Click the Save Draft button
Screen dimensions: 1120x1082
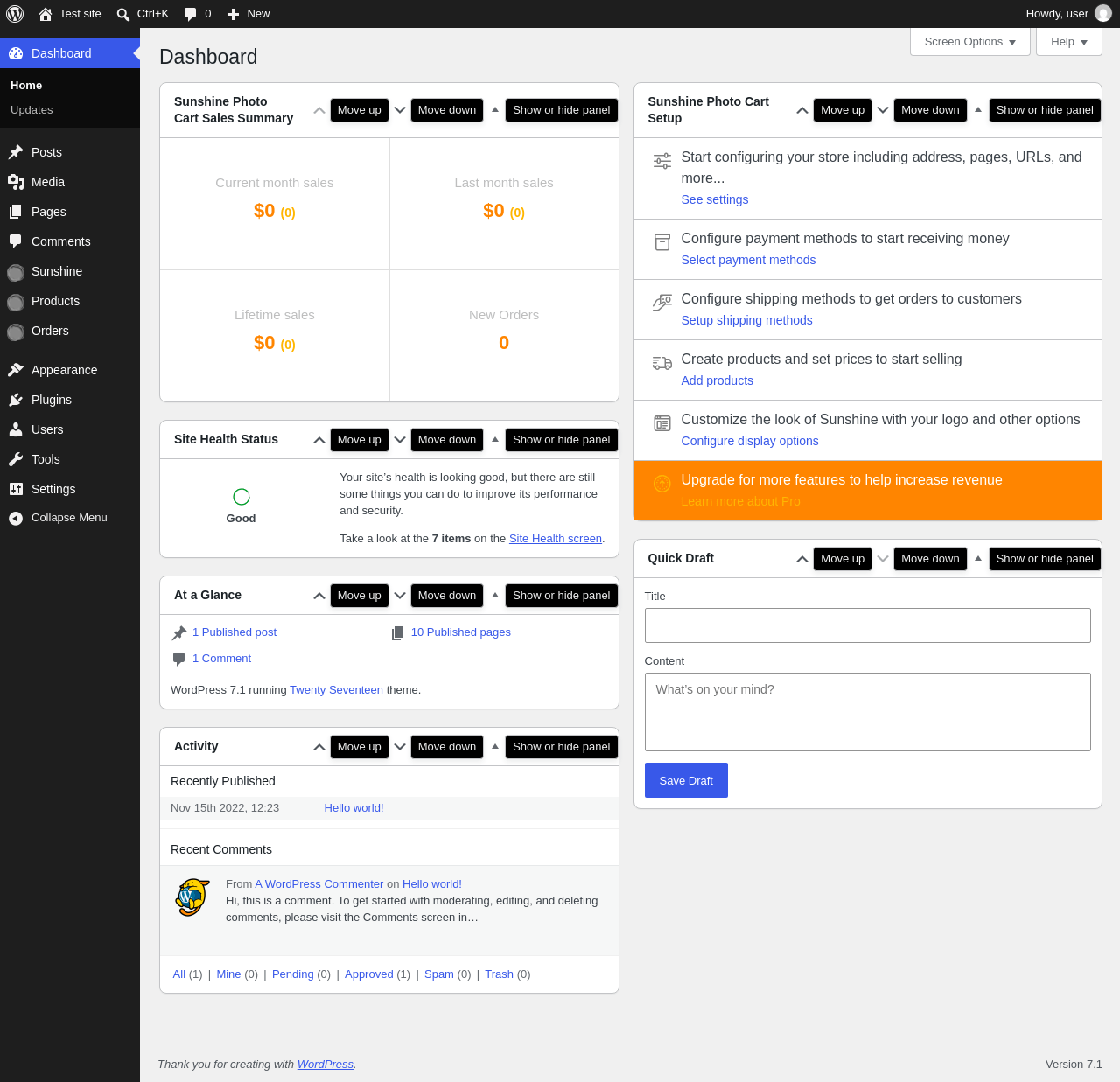tap(686, 780)
